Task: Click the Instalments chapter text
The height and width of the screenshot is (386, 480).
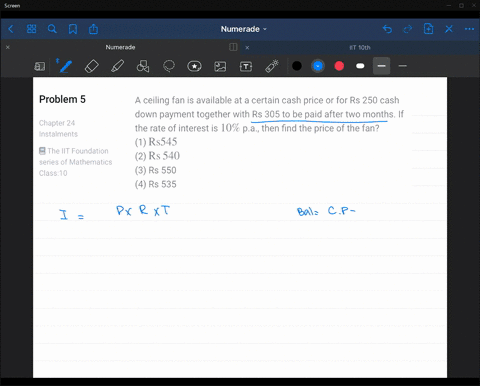Action: (x=58, y=134)
